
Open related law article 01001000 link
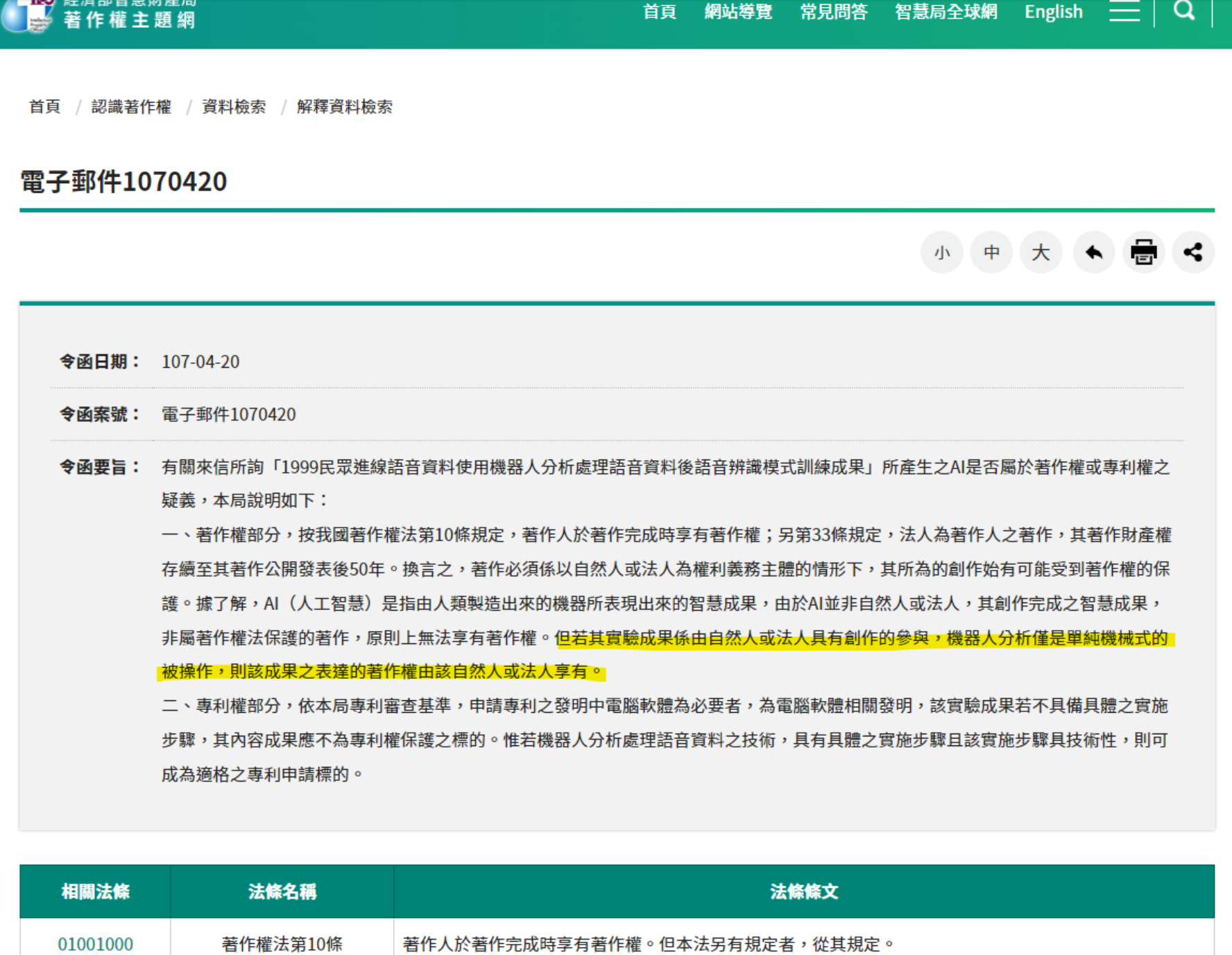pyautogui.click(x=95, y=944)
